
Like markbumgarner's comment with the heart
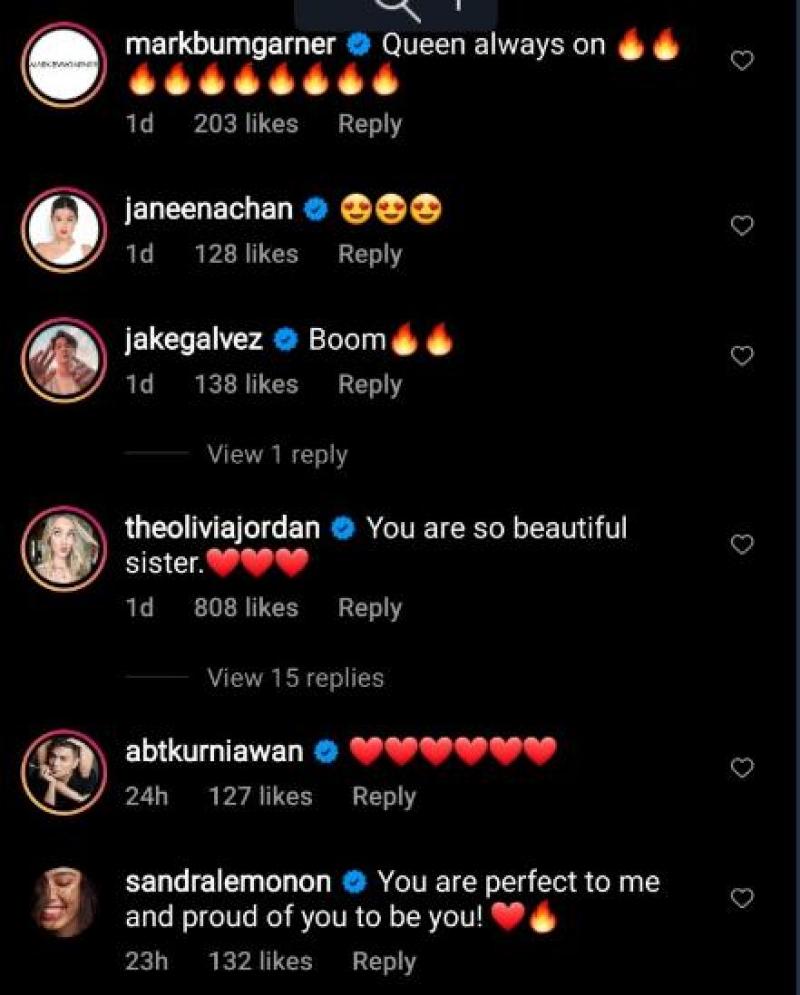point(742,62)
